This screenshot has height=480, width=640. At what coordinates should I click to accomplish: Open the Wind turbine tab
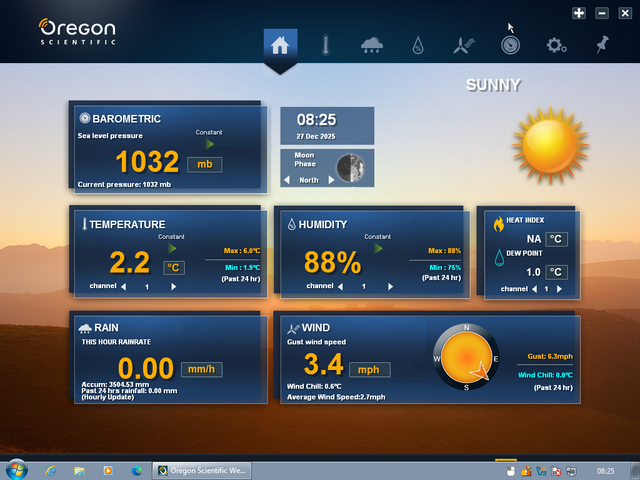[x=463, y=45]
